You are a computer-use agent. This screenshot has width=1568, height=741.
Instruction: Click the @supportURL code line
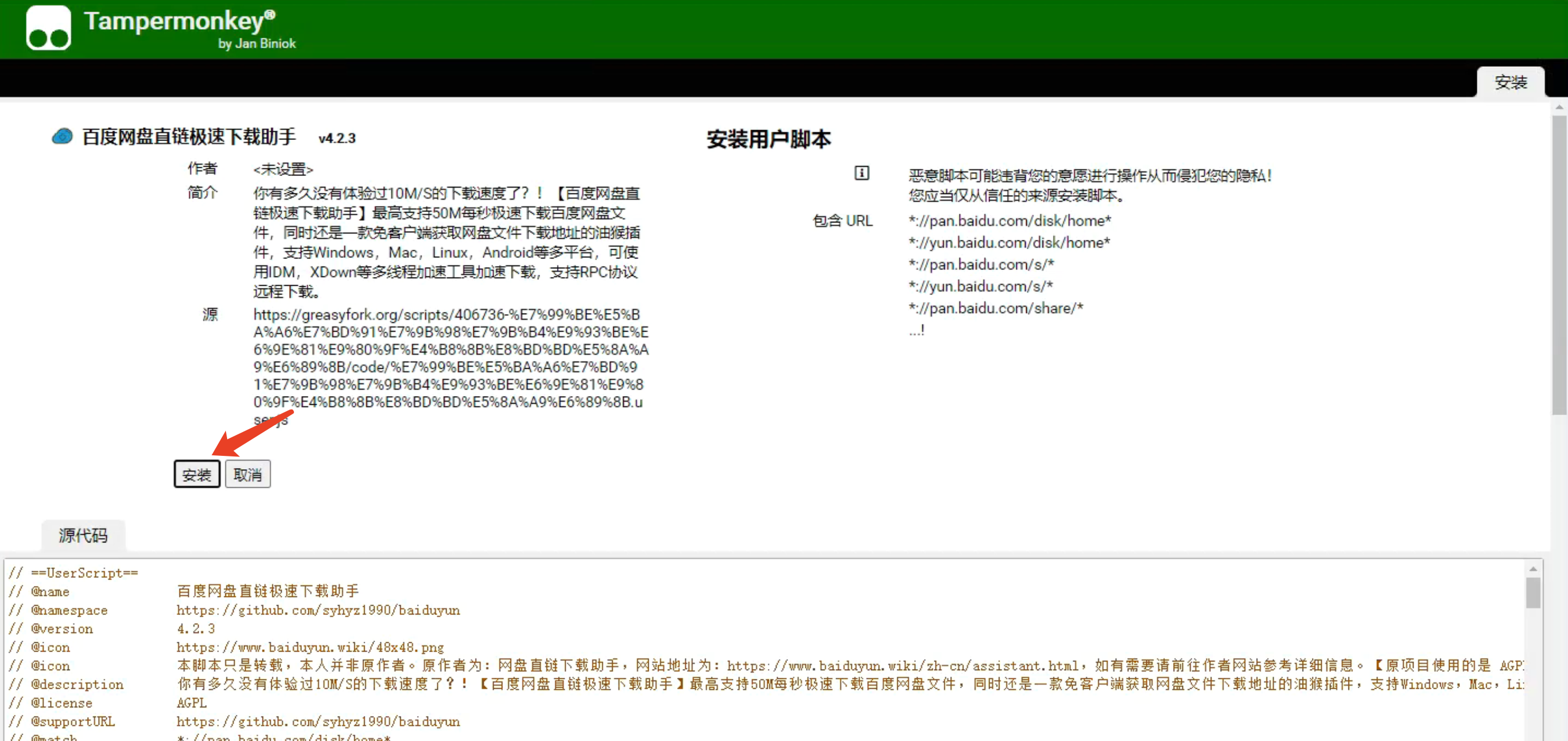(x=235, y=721)
